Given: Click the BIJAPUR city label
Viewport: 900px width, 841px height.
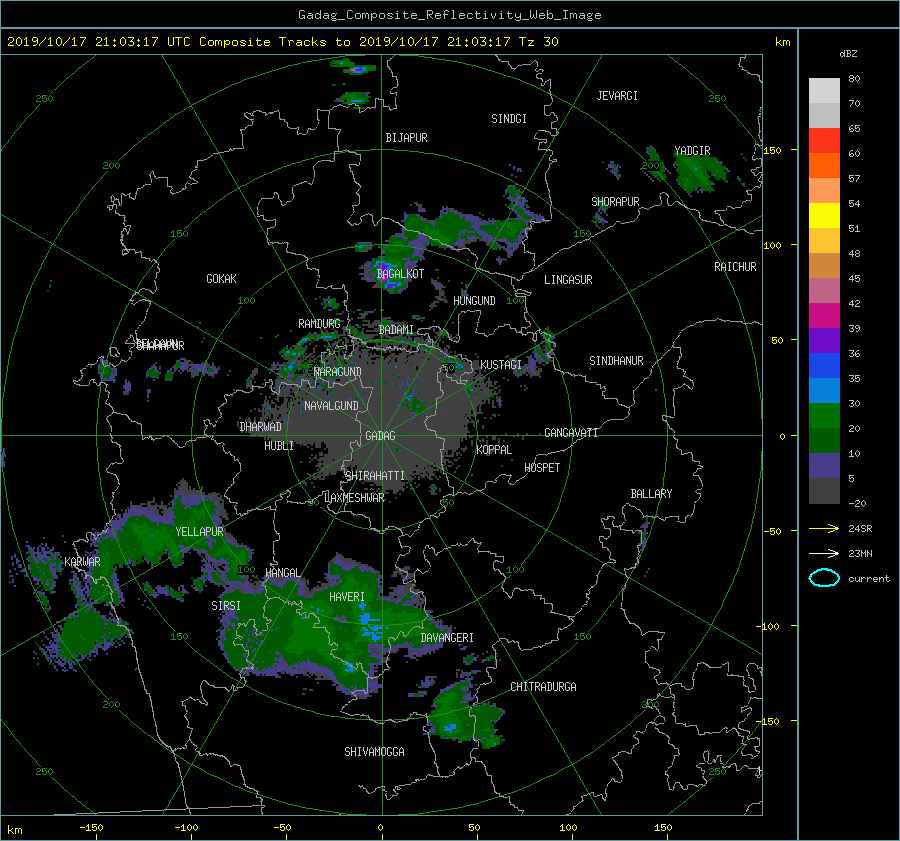Looking at the screenshot, I should (x=406, y=138).
